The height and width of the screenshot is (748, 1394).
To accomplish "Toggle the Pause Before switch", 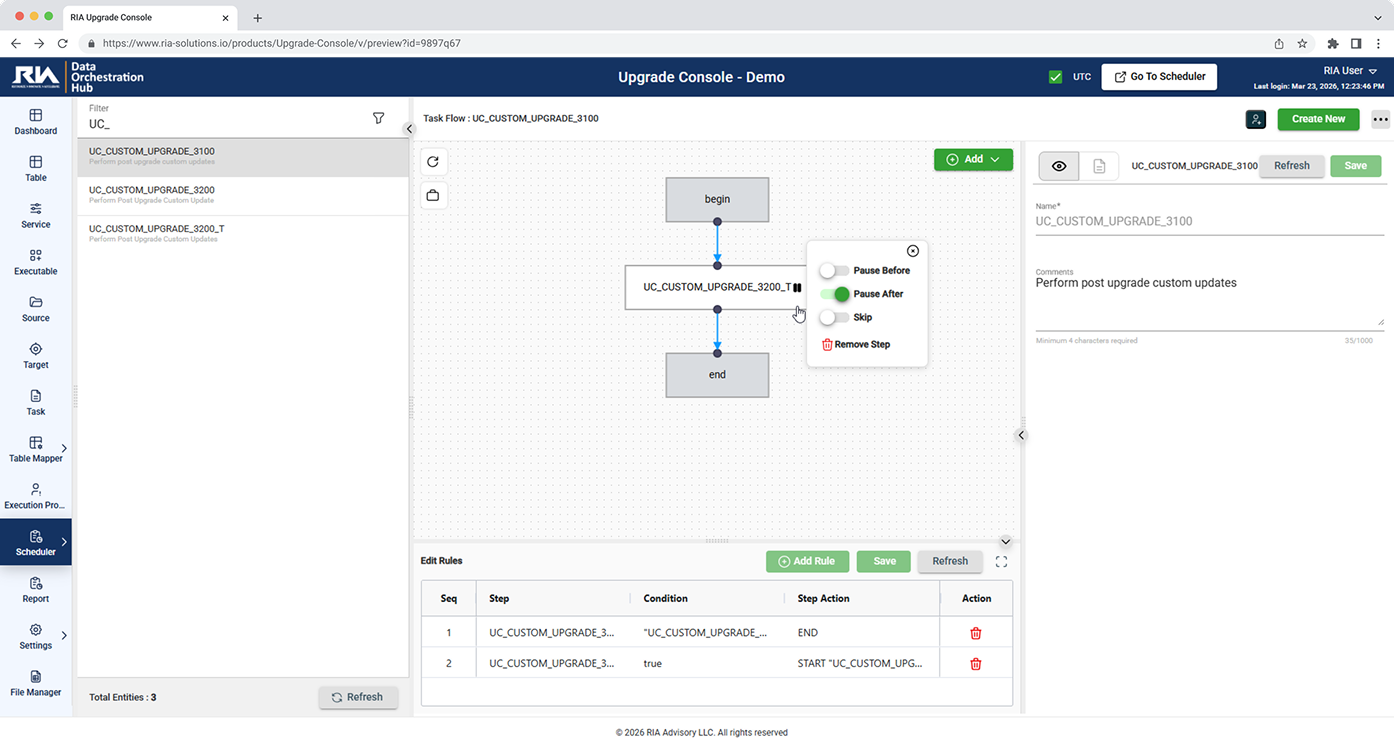I will coord(834,271).
